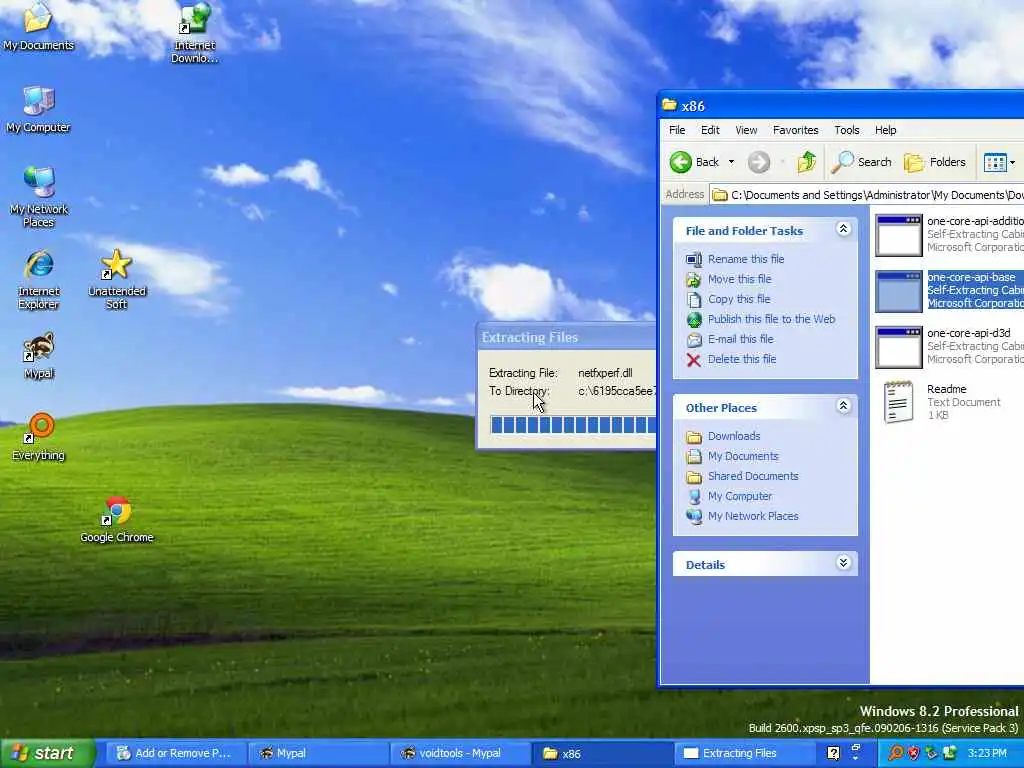Click the help question mark taskbar icon
The image size is (1024, 768).
(833, 753)
